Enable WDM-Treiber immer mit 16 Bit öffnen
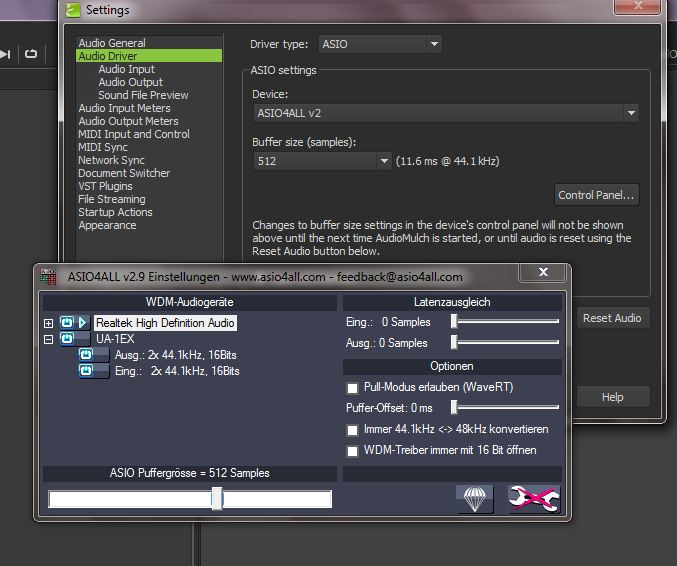 point(351,450)
